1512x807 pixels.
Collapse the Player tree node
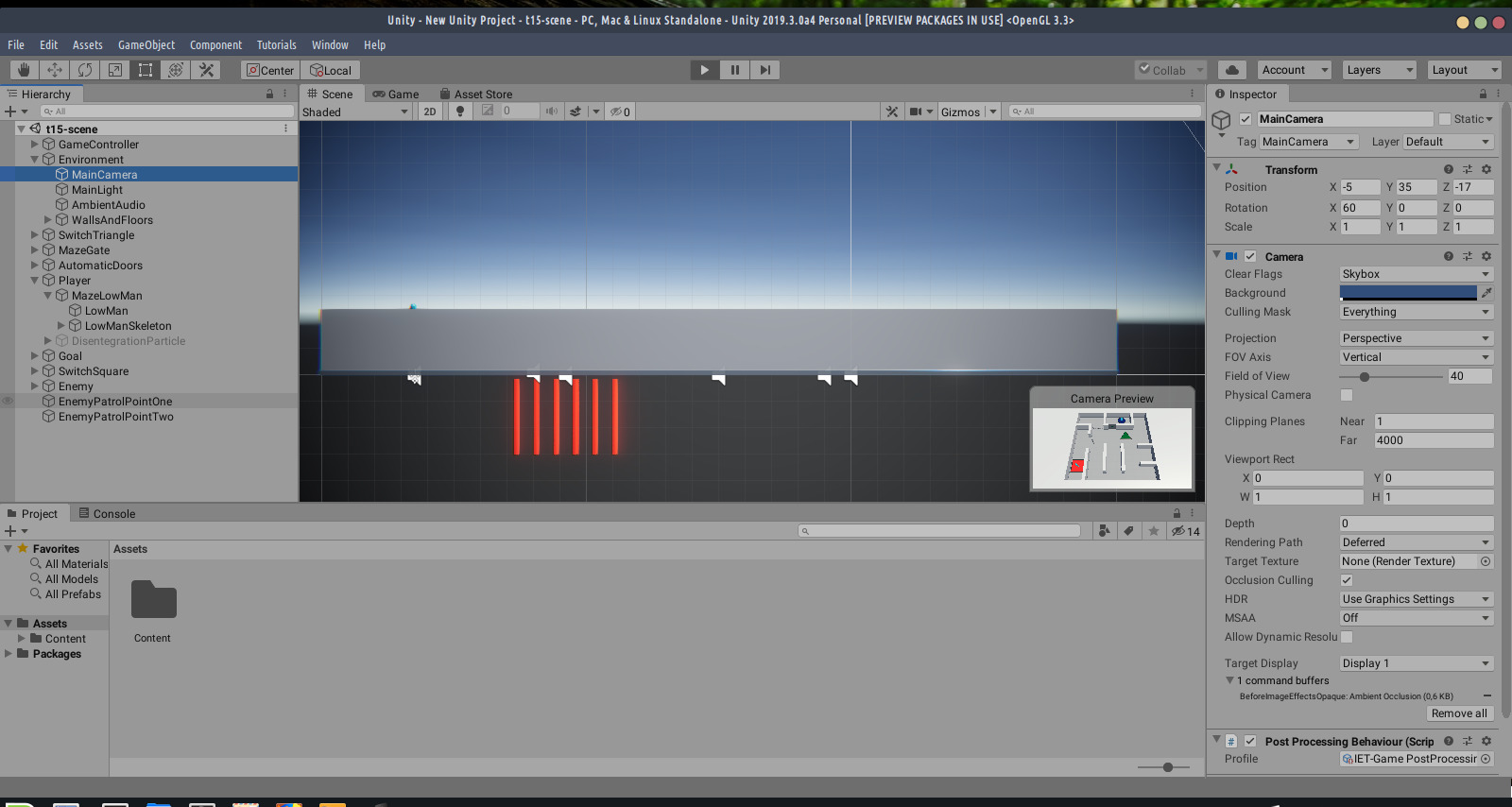click(x=35, y=281)
